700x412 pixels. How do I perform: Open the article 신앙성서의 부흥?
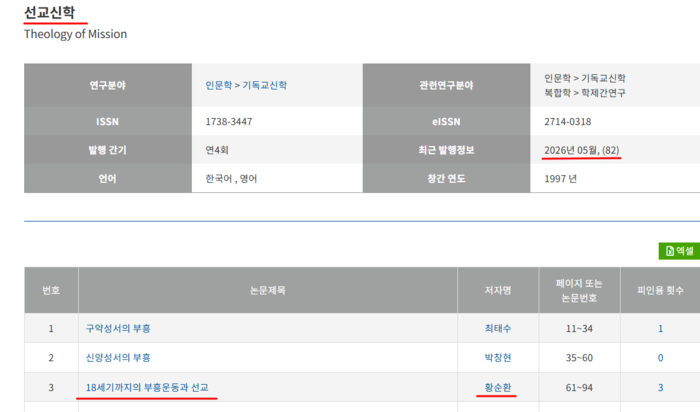click(x=118, y=358)
